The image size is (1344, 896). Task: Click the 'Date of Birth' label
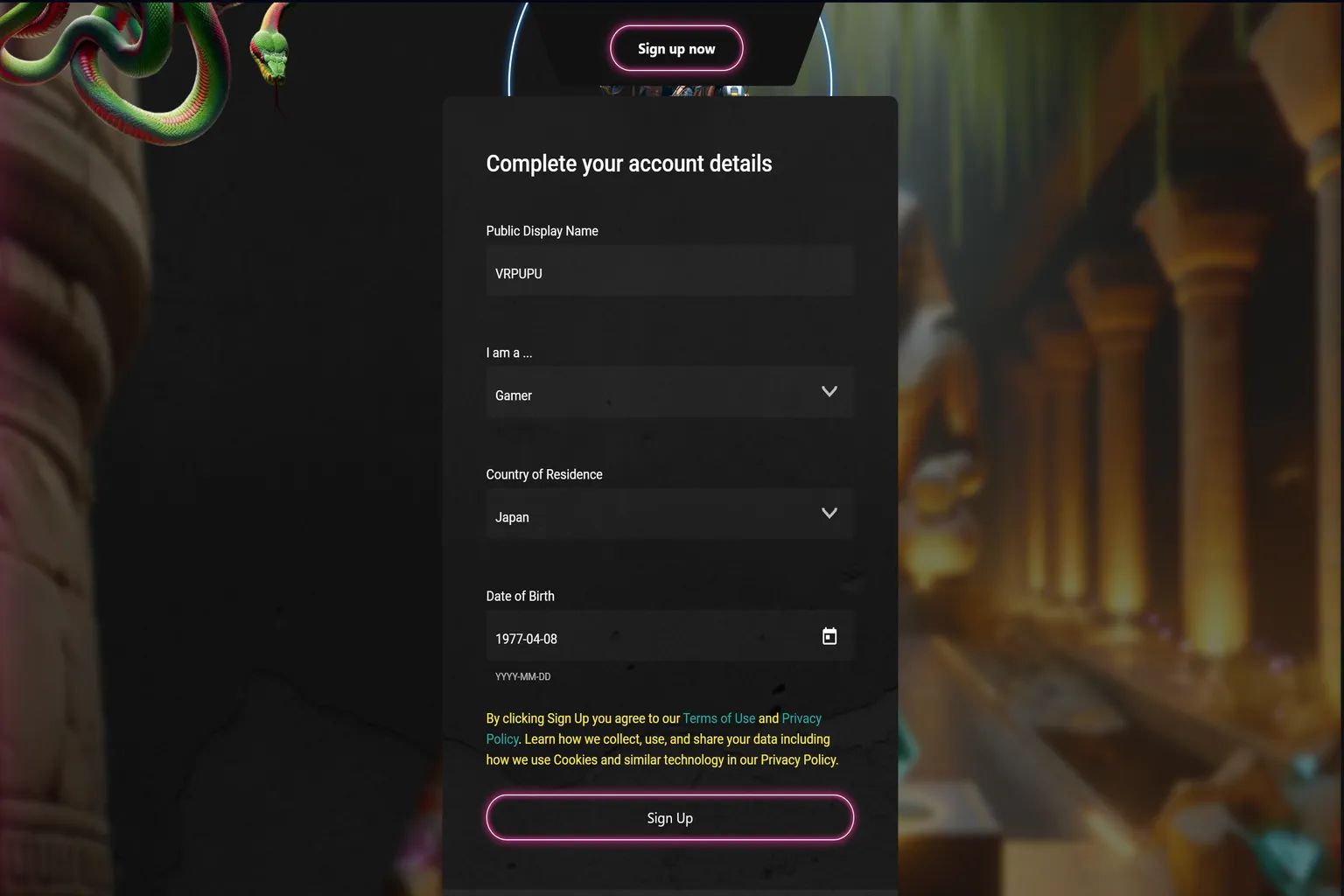(521, 596)
